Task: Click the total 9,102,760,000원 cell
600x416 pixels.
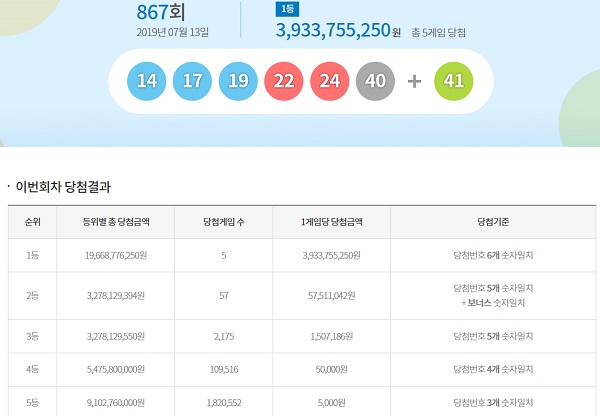Action: click(x=116, y=401)
